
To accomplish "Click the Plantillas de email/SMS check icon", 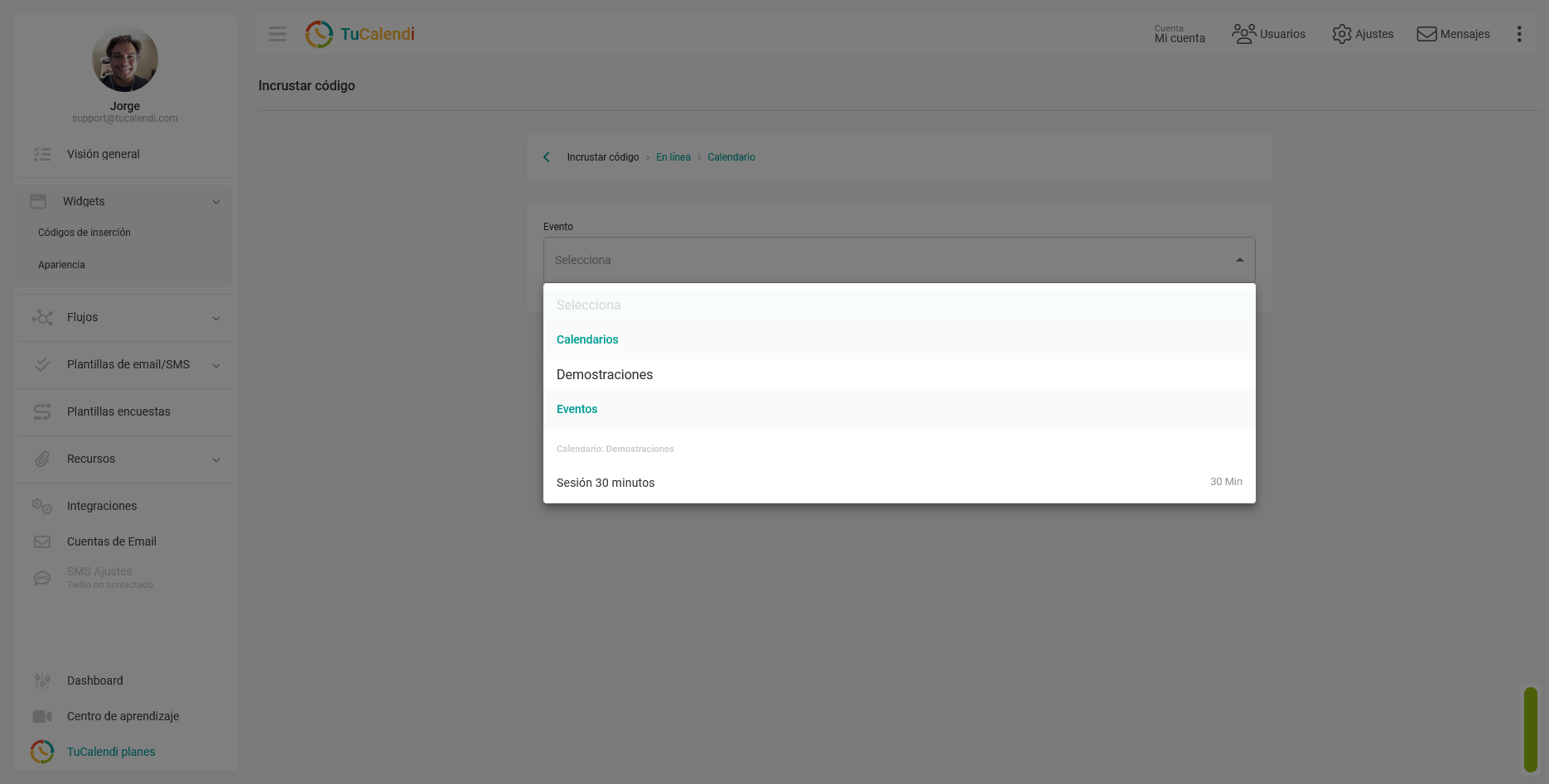I will [42, 364].
